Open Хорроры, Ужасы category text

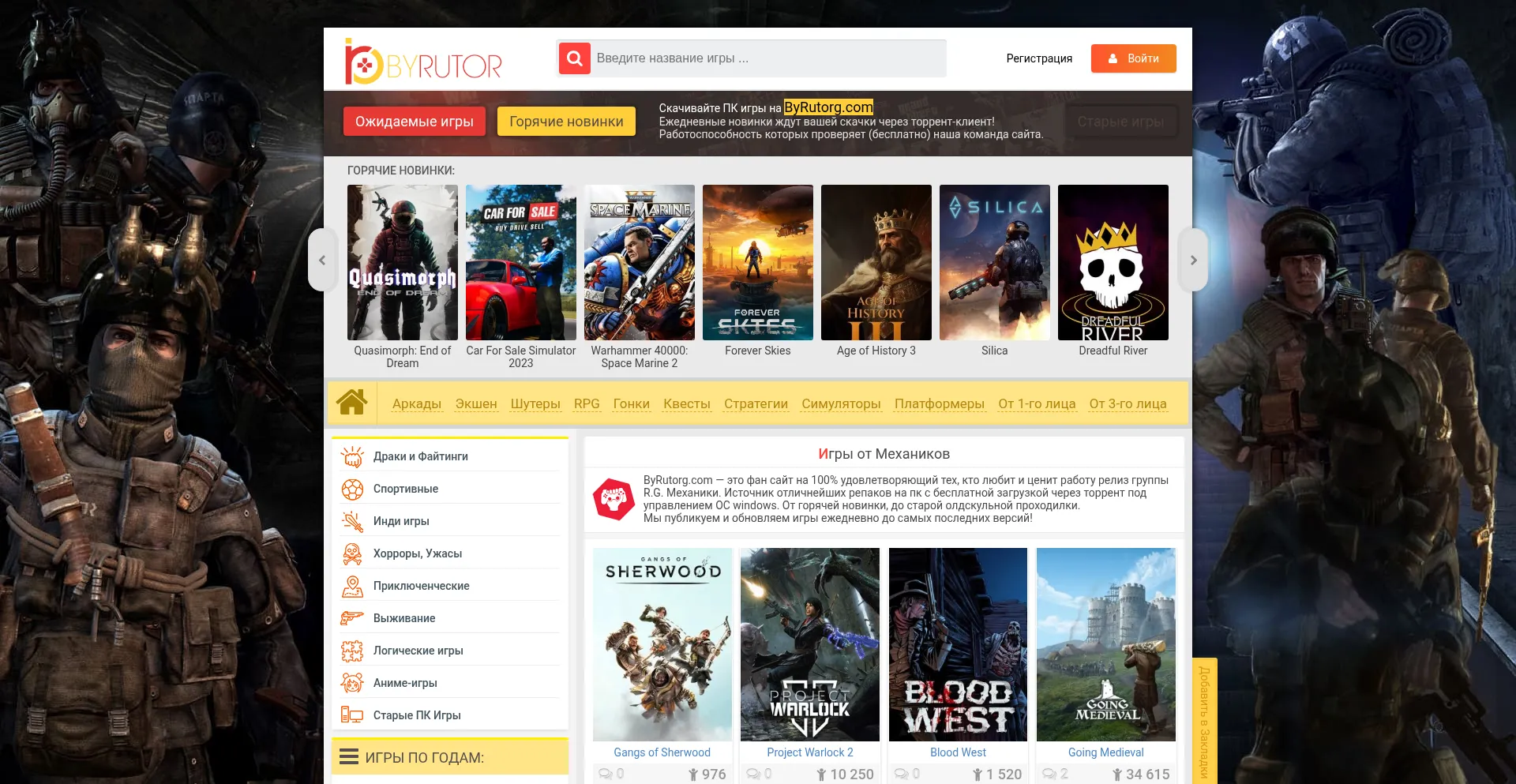pyautogui.click(x=418, y=553)
